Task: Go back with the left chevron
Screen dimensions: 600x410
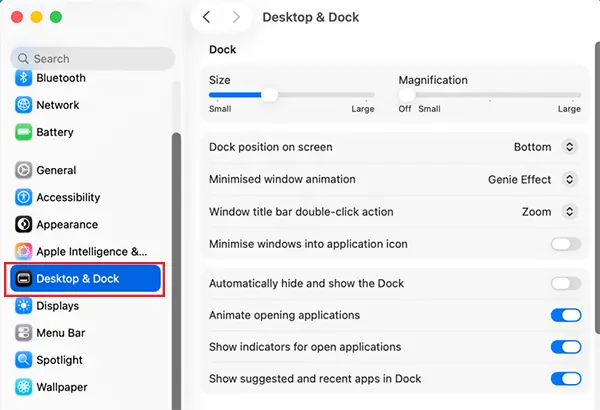Action: (x=206, y=17)
